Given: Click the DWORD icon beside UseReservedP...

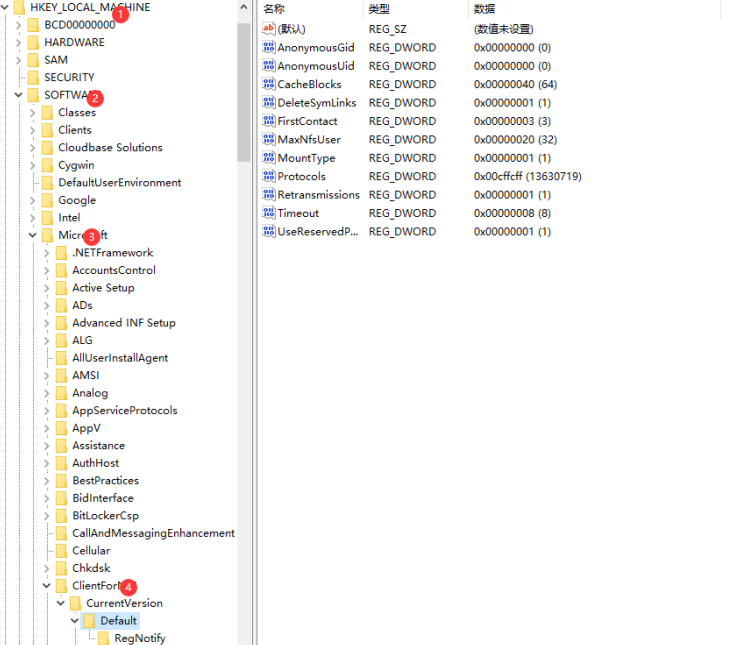Looking at the screenshot, I should (x=269, y=232).
